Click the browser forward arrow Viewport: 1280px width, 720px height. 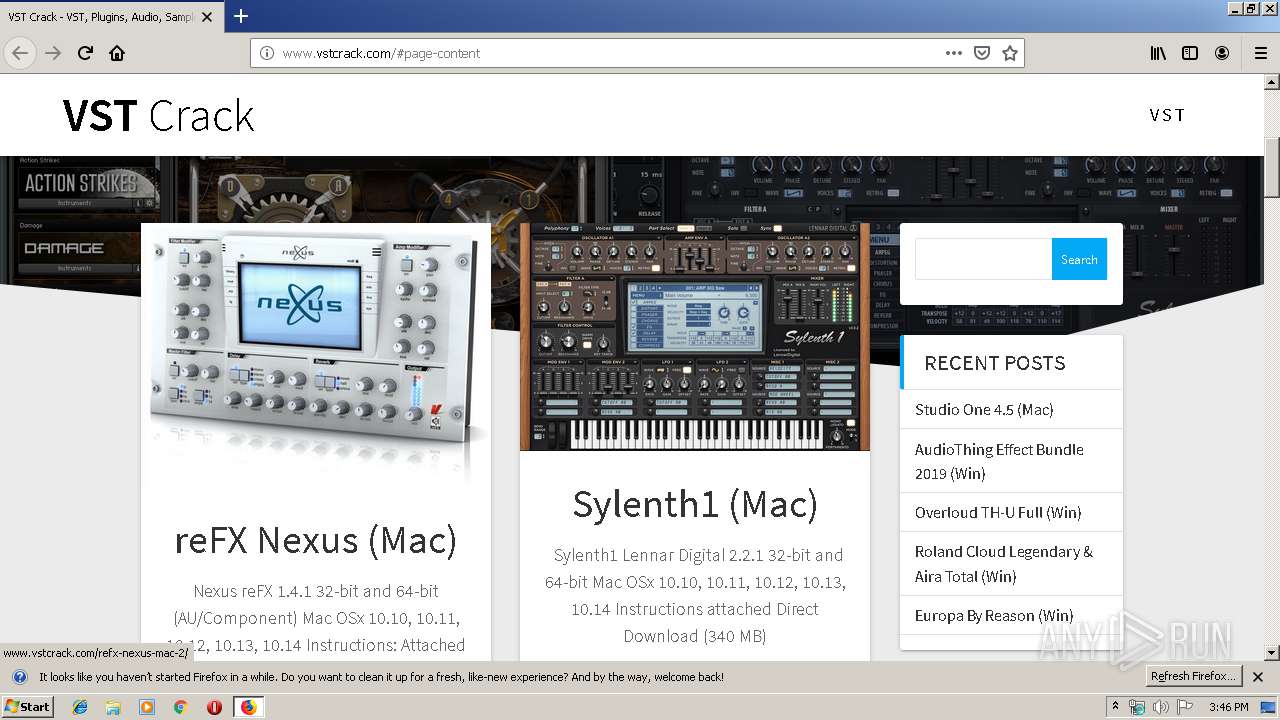pyautogui.click(x=53, y=53)
